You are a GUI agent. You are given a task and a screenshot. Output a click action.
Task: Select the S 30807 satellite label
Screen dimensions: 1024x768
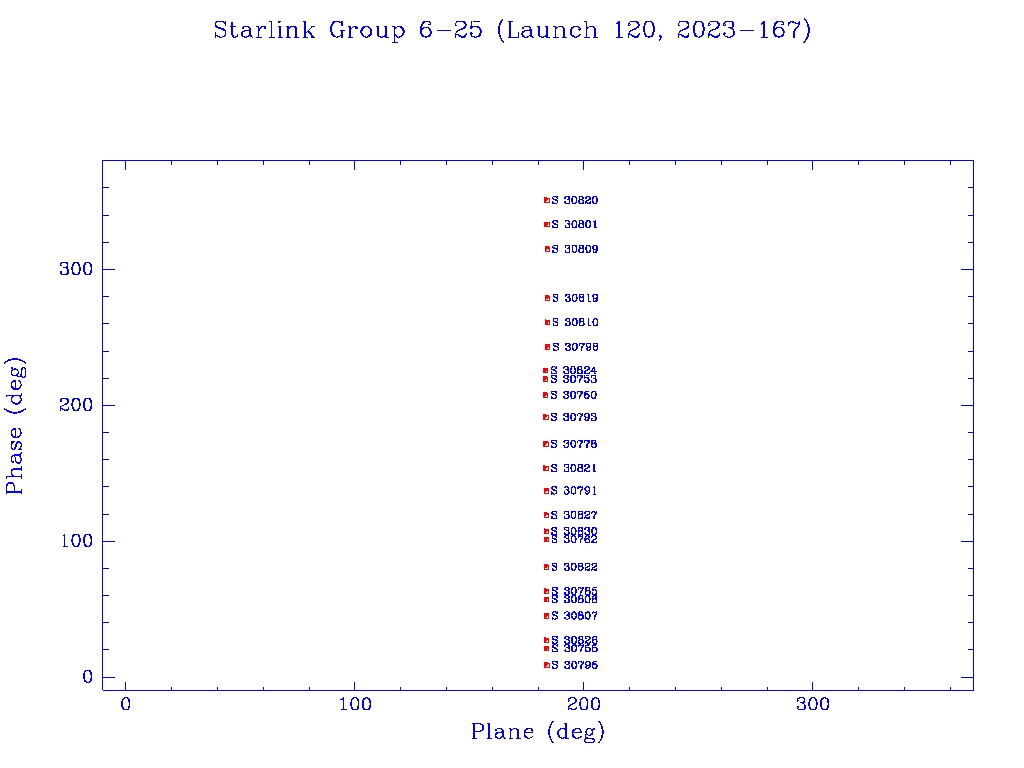pos(574,616)
